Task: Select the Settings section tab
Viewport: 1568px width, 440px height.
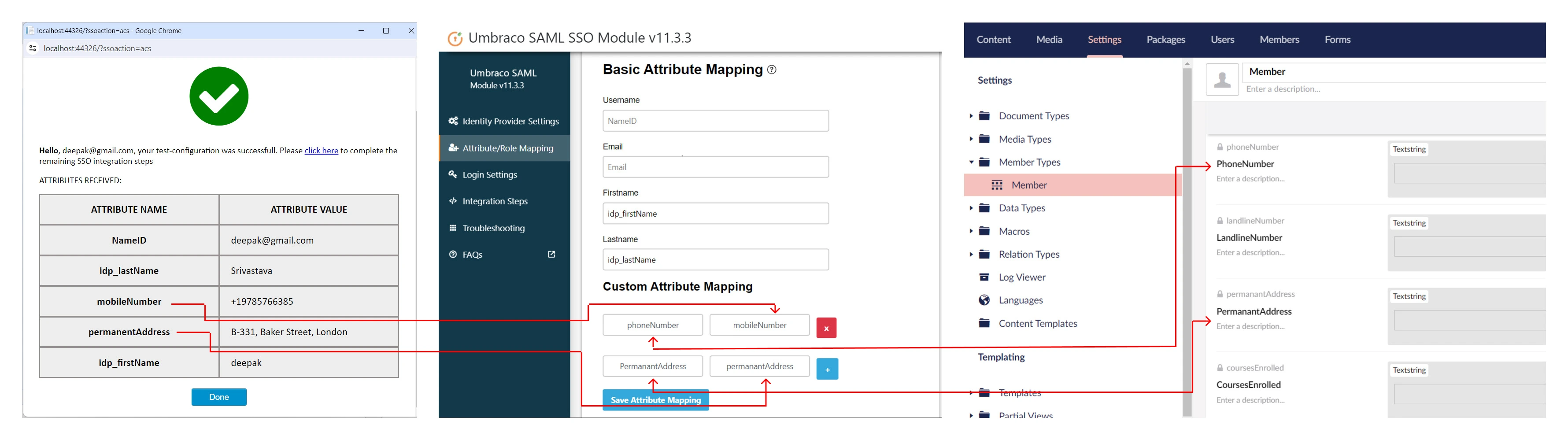Action: pos(1104,40)
